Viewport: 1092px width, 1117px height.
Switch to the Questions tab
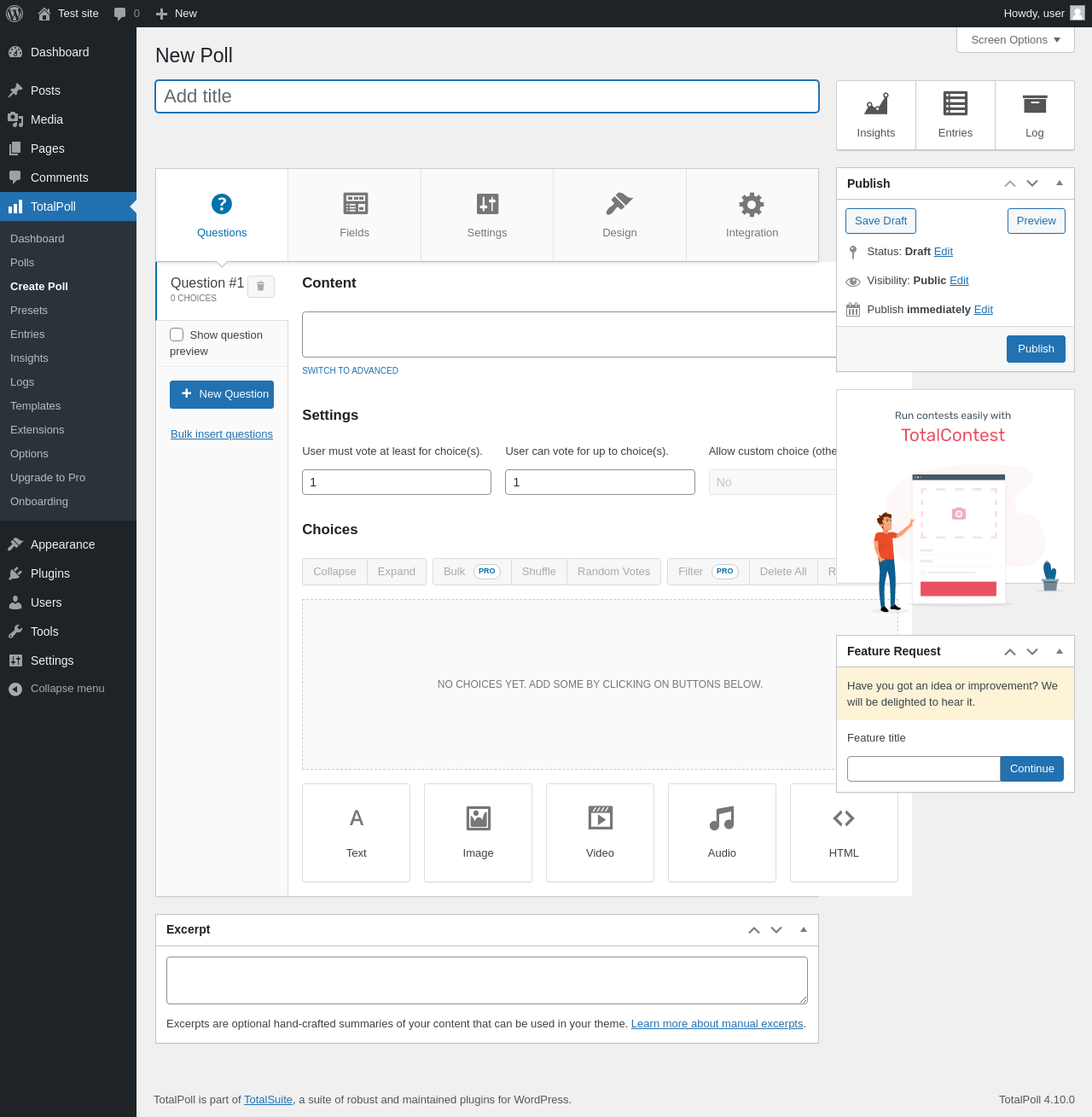222,215
